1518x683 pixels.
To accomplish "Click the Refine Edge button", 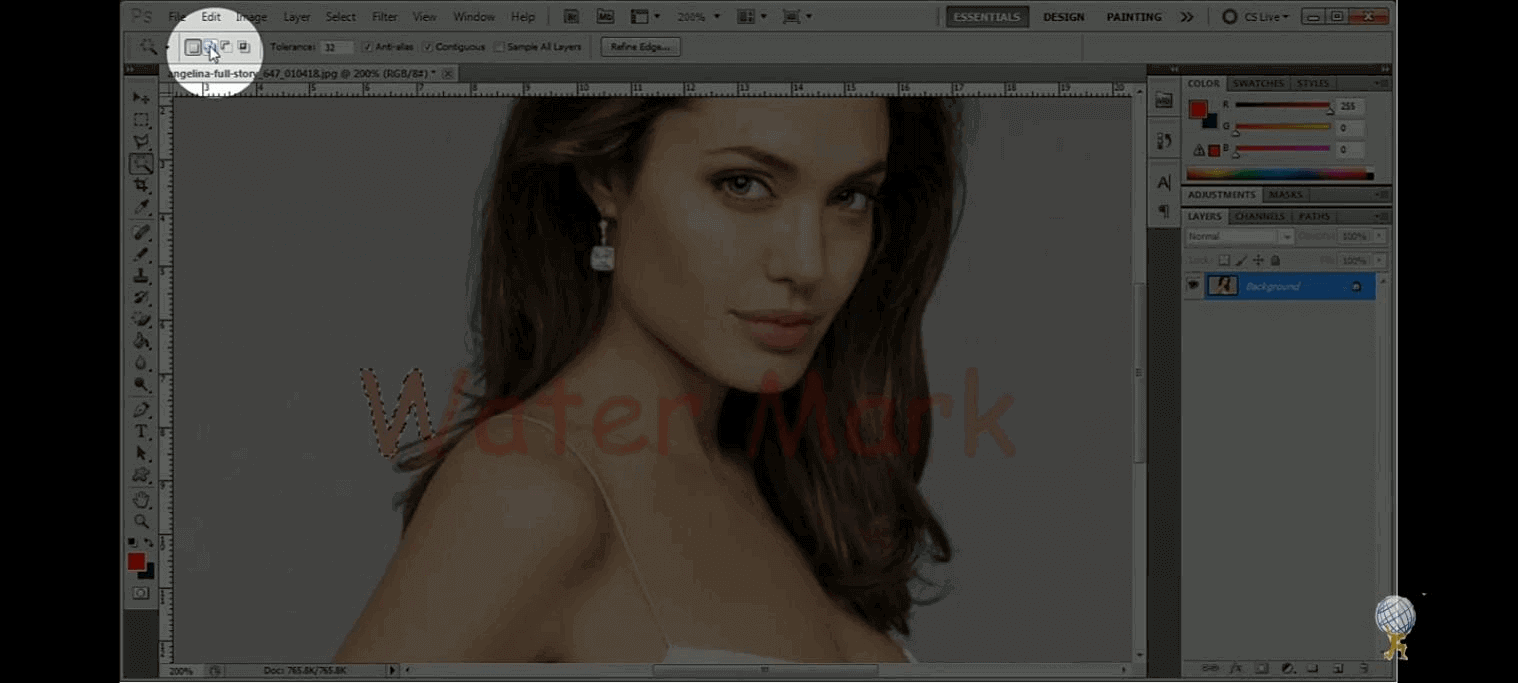I will pyautogui.click(x=640, y=47).
